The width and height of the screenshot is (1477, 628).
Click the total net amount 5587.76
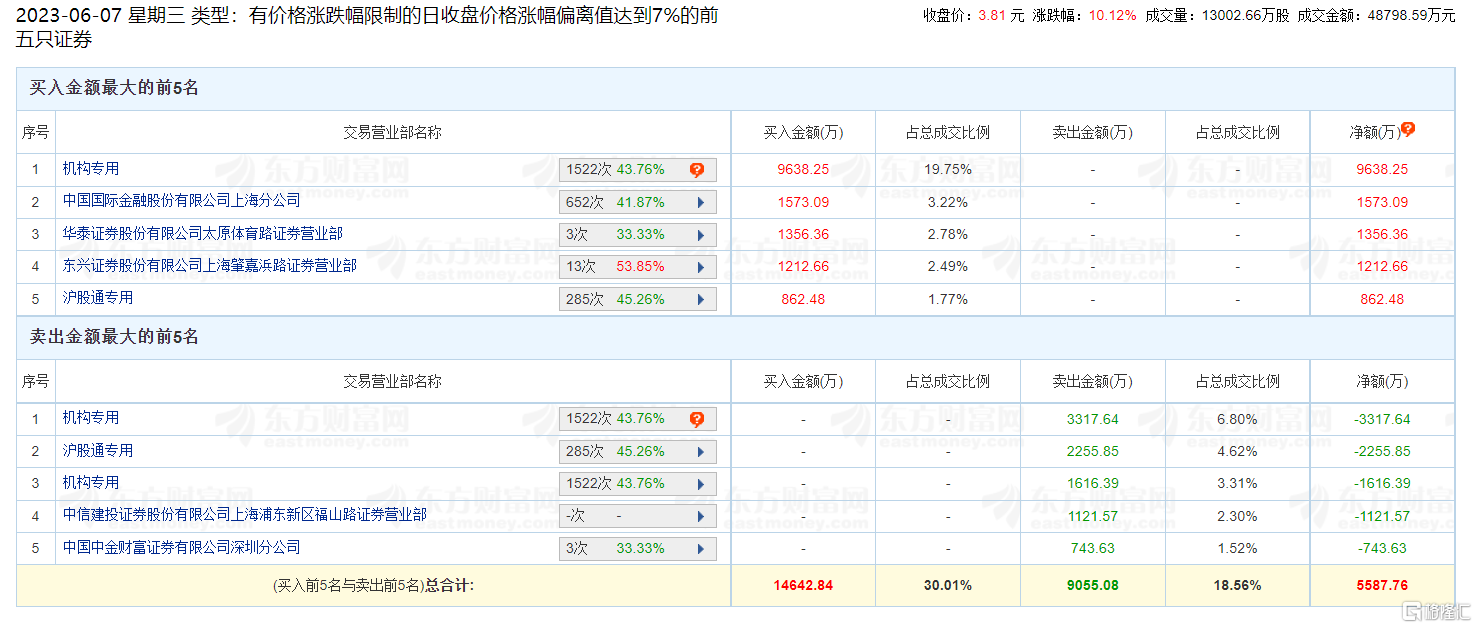[x=1382, y=585]
